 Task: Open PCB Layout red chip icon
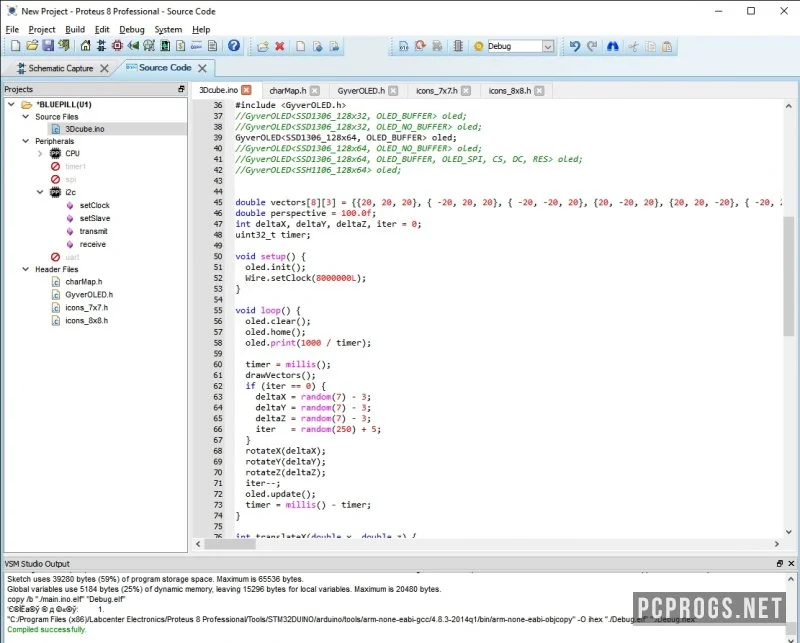117,46
